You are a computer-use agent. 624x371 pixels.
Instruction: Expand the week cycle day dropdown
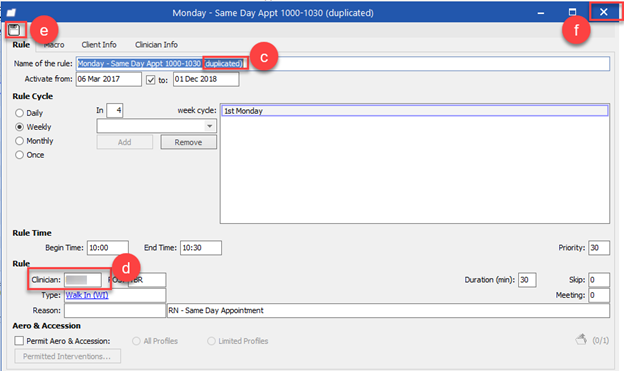(x=209, y=126)
